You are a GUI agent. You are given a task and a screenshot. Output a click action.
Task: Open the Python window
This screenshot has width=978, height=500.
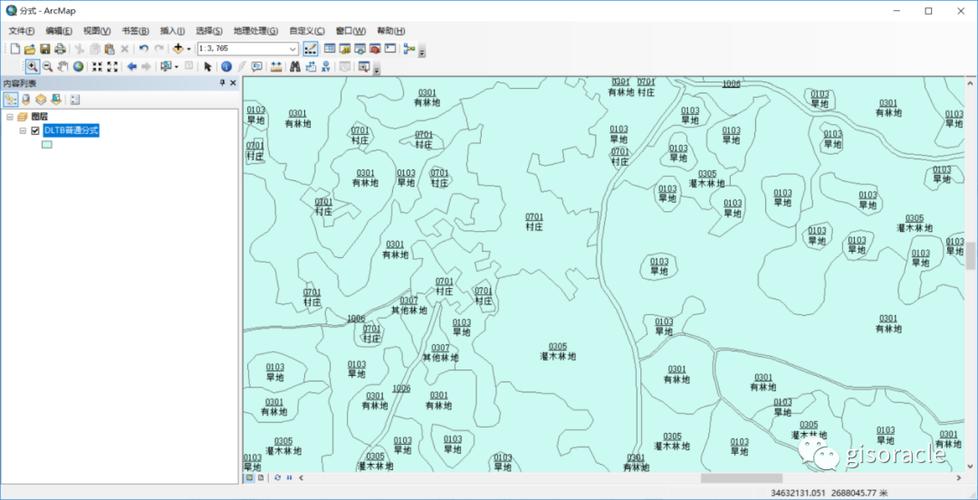[x=390, y=49]
